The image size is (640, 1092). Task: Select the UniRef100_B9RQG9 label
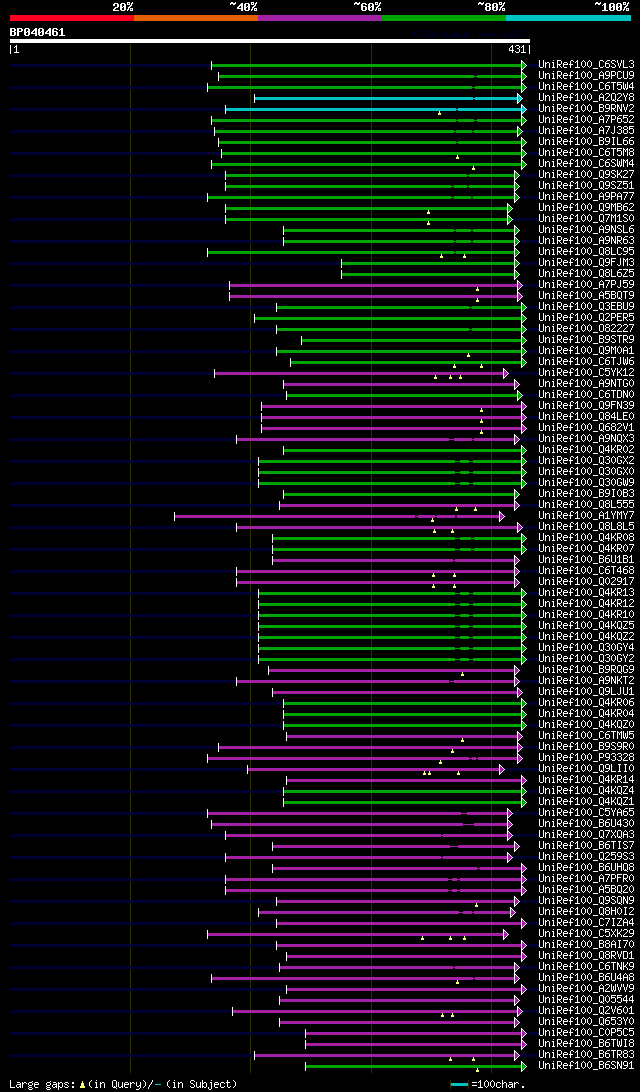point(586,670)
